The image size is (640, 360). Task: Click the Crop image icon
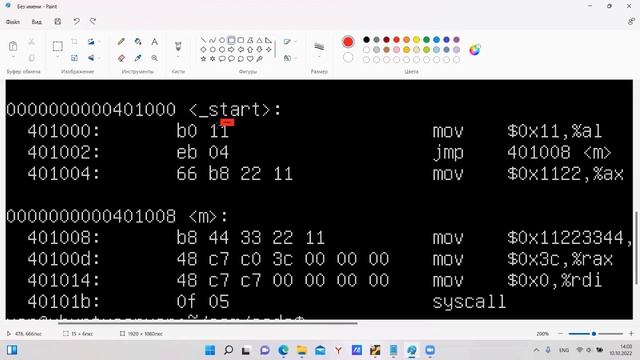(74, 42)
